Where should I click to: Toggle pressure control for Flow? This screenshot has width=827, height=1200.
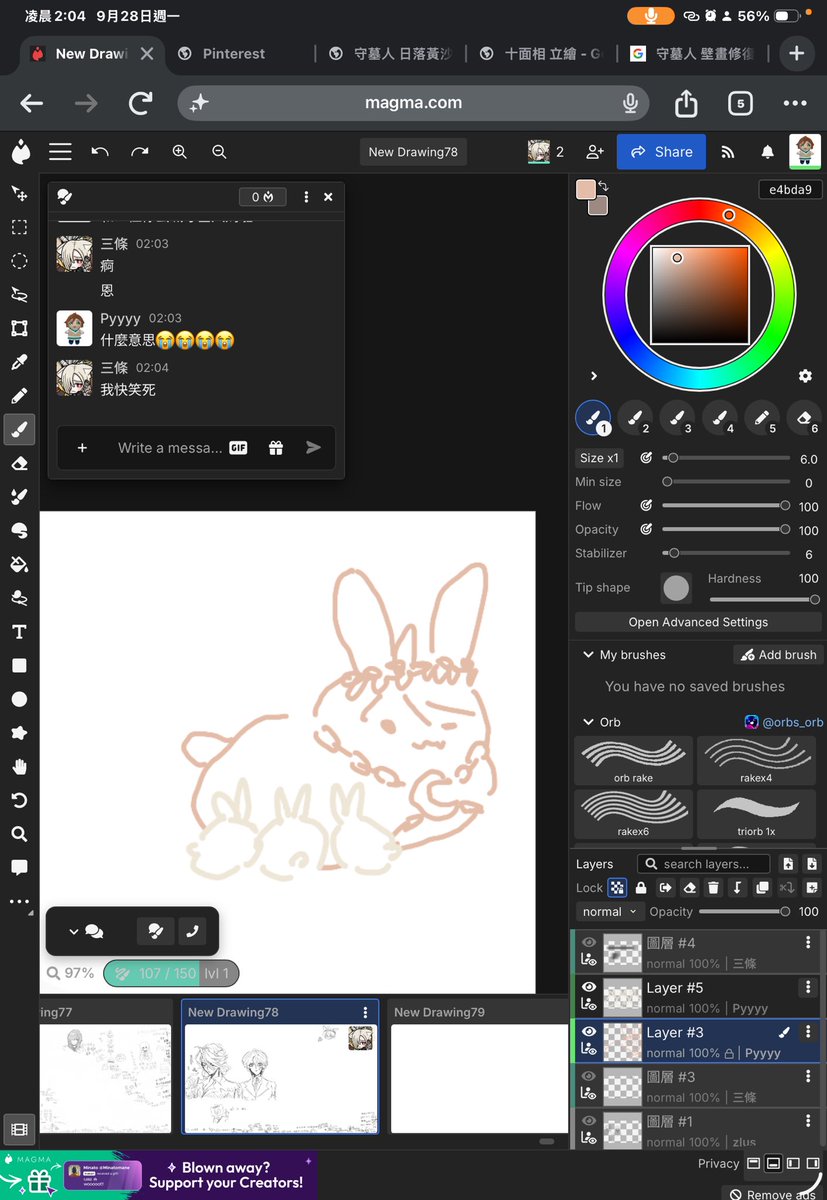click(646, 506)
